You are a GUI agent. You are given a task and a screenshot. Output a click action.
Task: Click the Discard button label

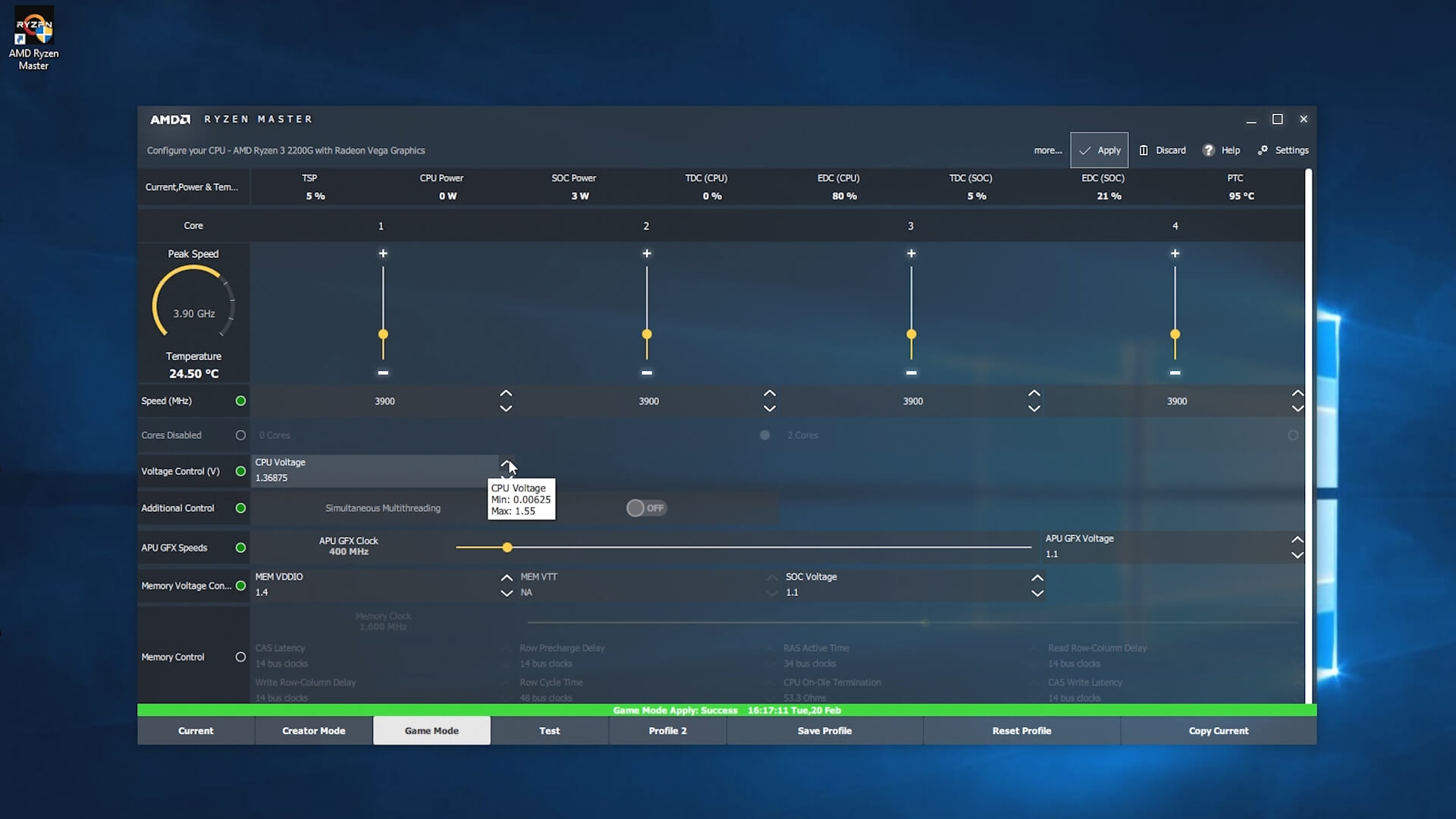coord(1171,150)
